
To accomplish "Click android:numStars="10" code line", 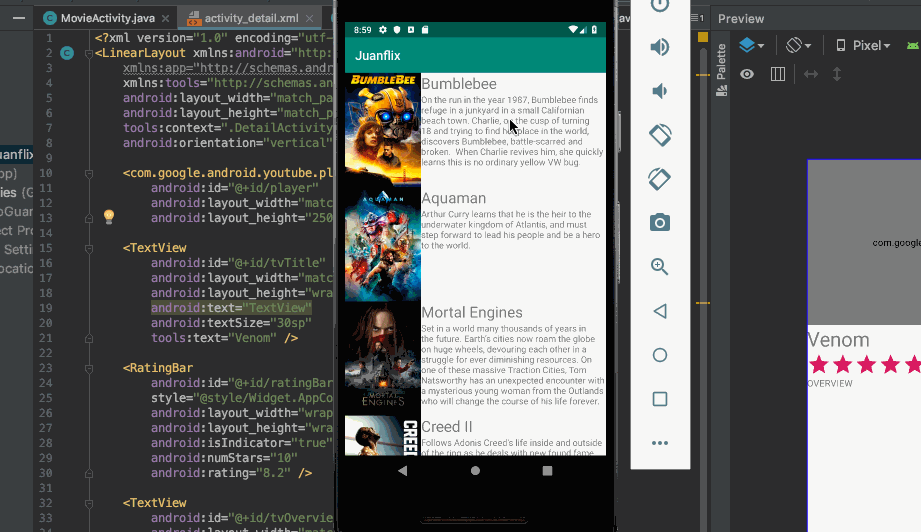I will (x=224, y=458).
